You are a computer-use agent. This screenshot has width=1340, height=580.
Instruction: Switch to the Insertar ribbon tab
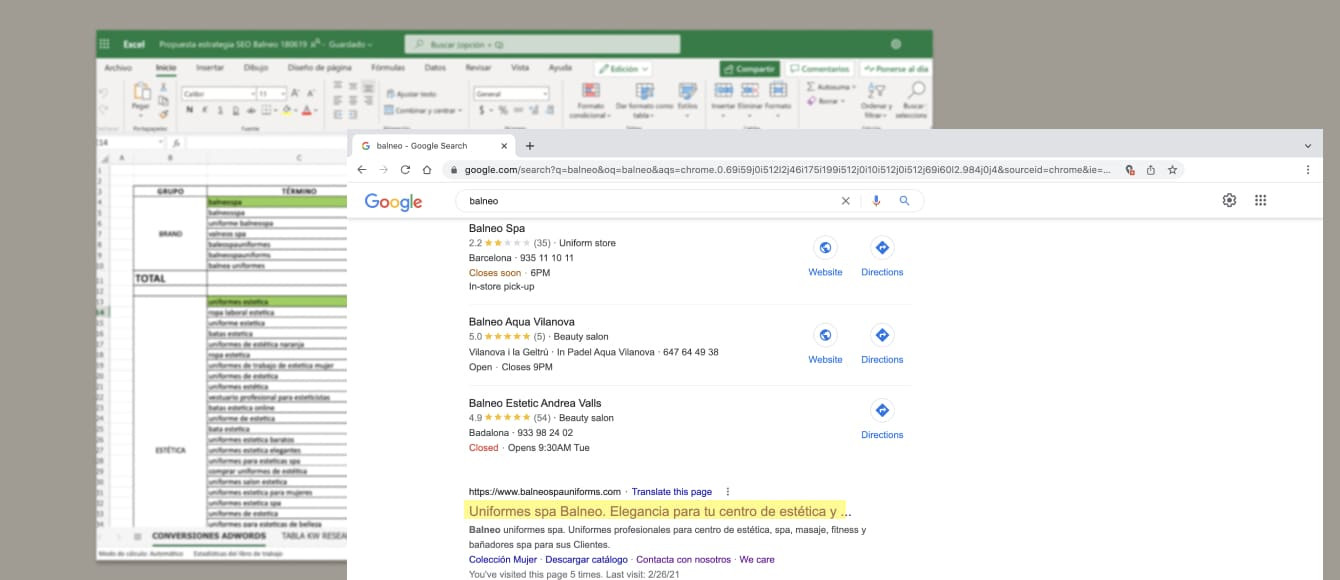pyautogui.click(x=209, y=68)
